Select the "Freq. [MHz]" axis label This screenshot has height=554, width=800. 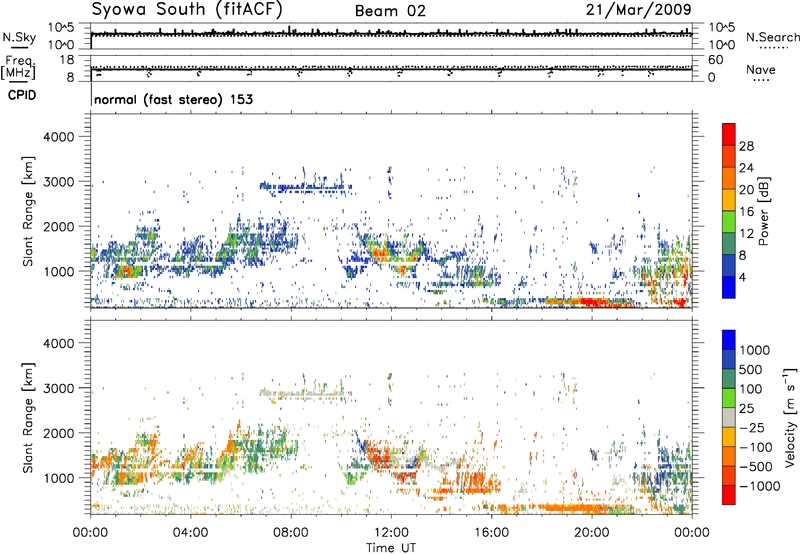(18, 68)
